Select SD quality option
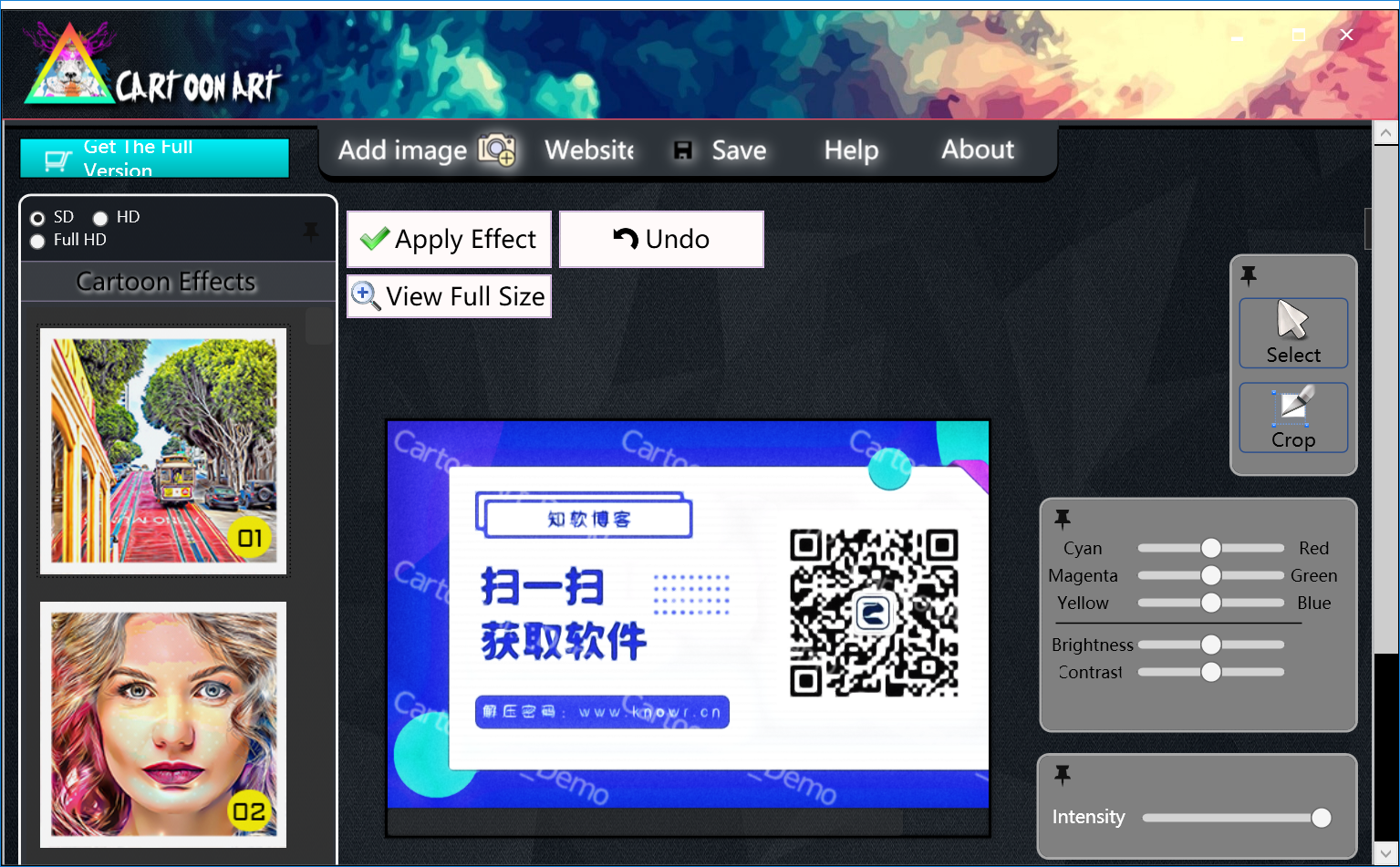 click(37, 219)
